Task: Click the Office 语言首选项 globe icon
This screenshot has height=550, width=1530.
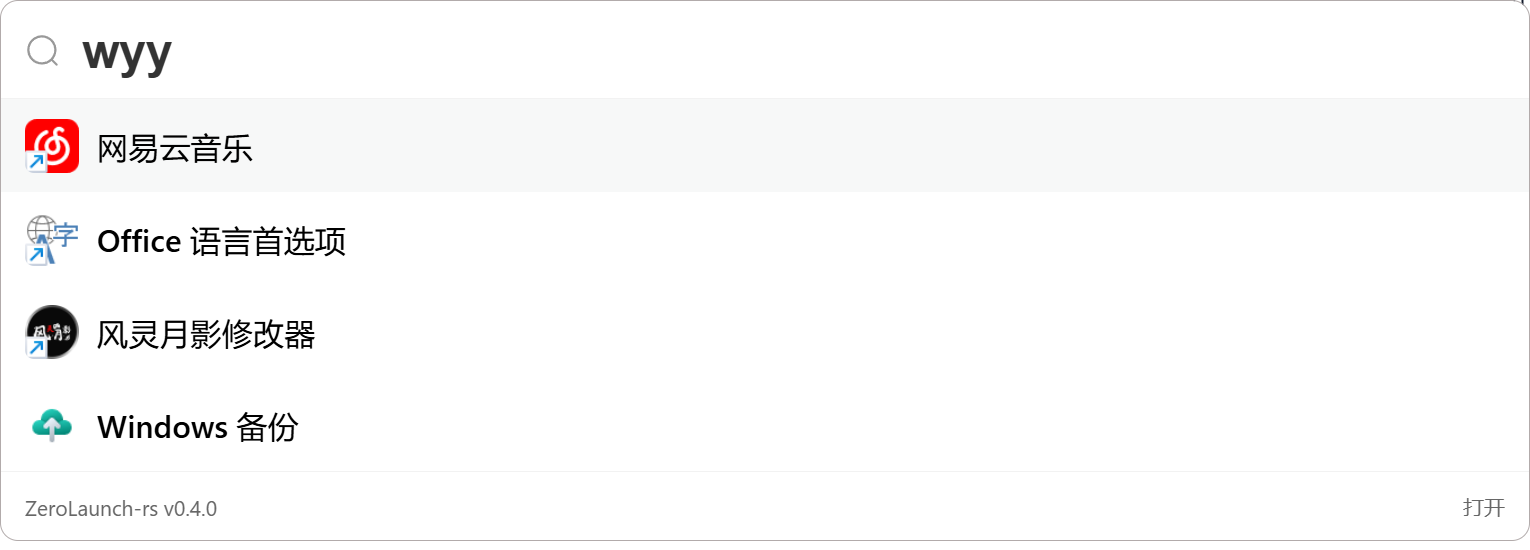Action: (42, 231)
